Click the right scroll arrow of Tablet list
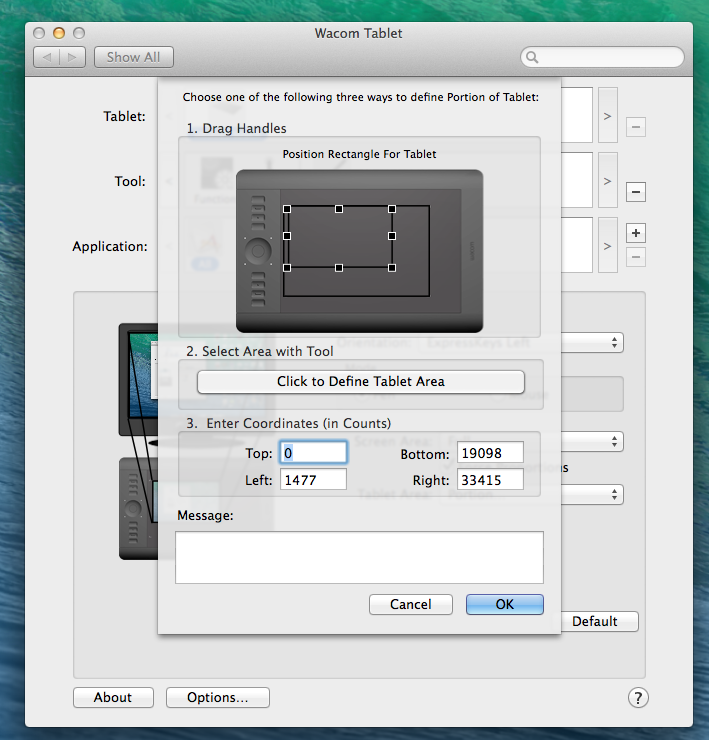This screenshot has height=740, width=709. pyautogui.click(x=608, y=115)
